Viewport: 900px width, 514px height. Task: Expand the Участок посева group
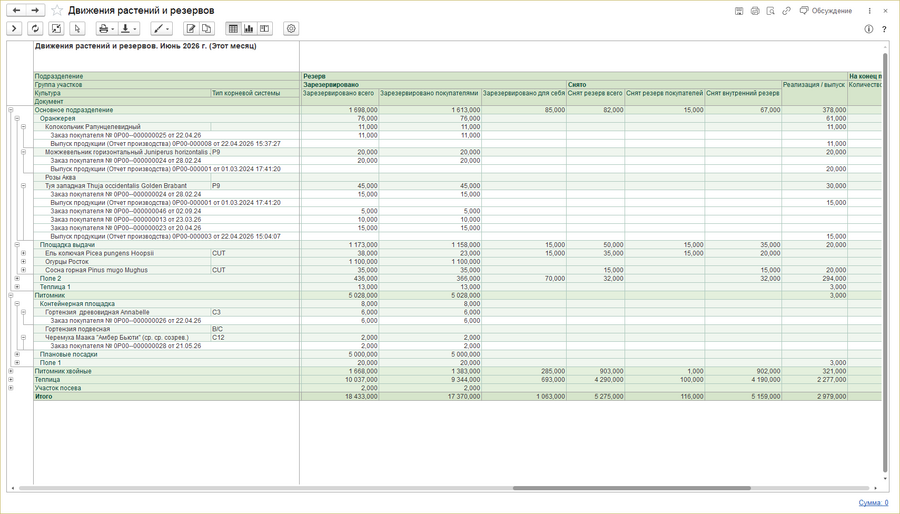pyautogui.click(x=10, y=388)
